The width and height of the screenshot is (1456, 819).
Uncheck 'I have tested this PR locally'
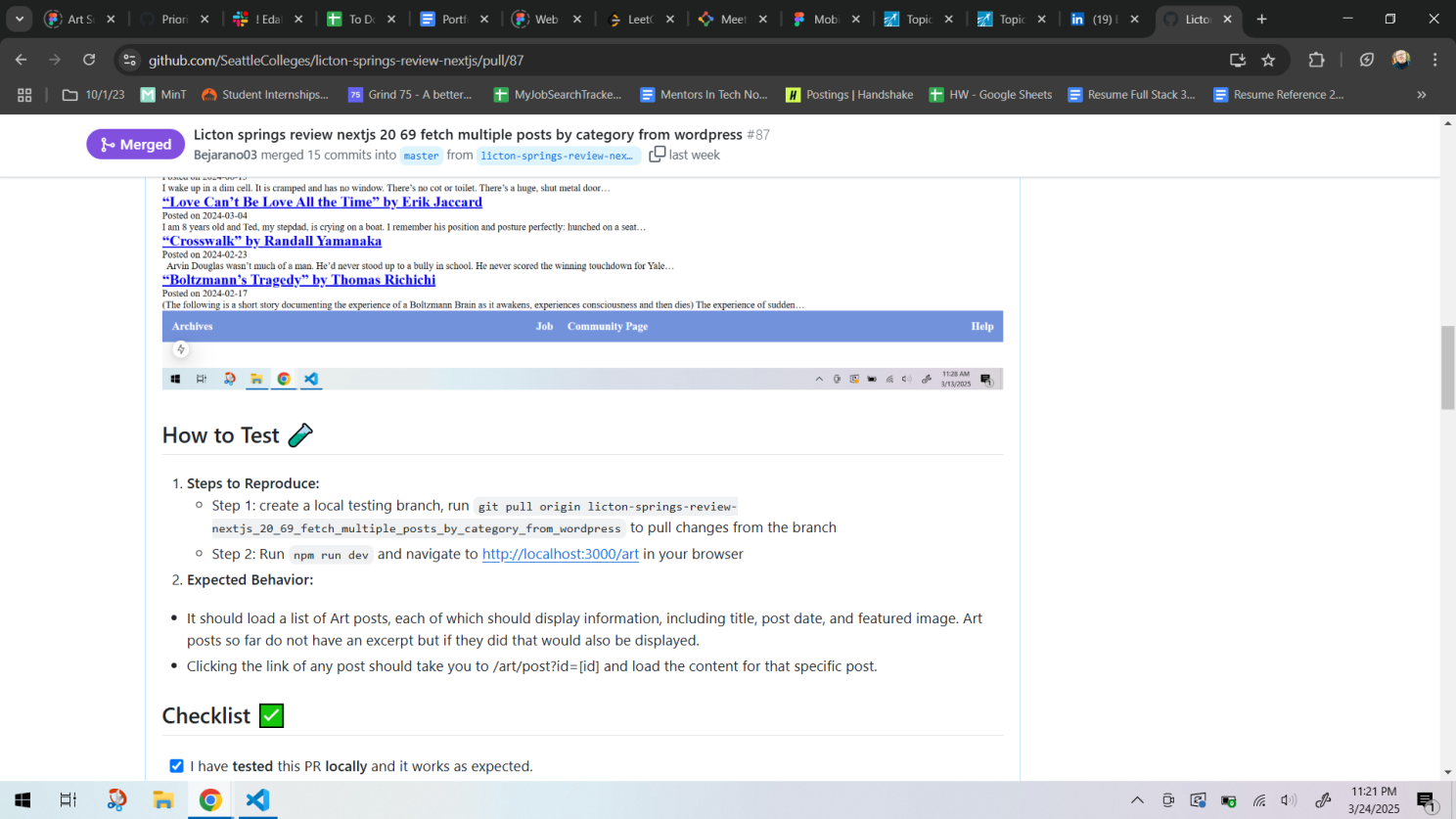pyautogui.click(x=176, y=766)
